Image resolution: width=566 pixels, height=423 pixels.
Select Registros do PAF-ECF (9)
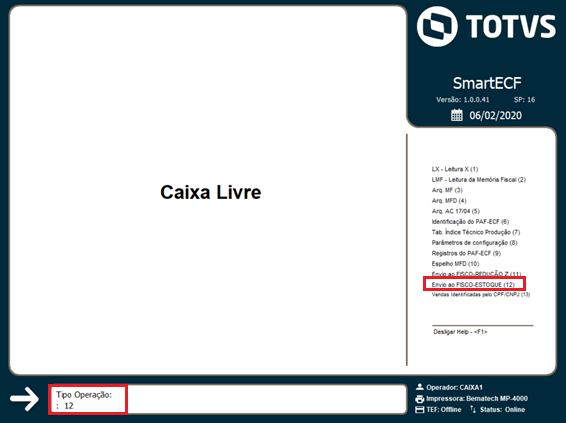(x=466, y=253)
